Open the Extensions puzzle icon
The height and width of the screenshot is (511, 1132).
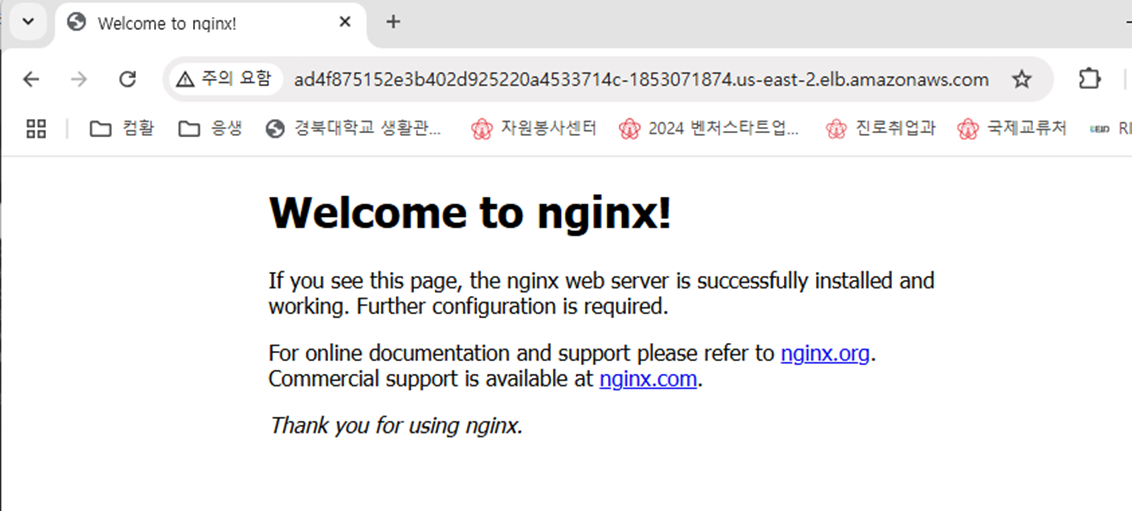pyautogui.click(x=1089, y=79)
